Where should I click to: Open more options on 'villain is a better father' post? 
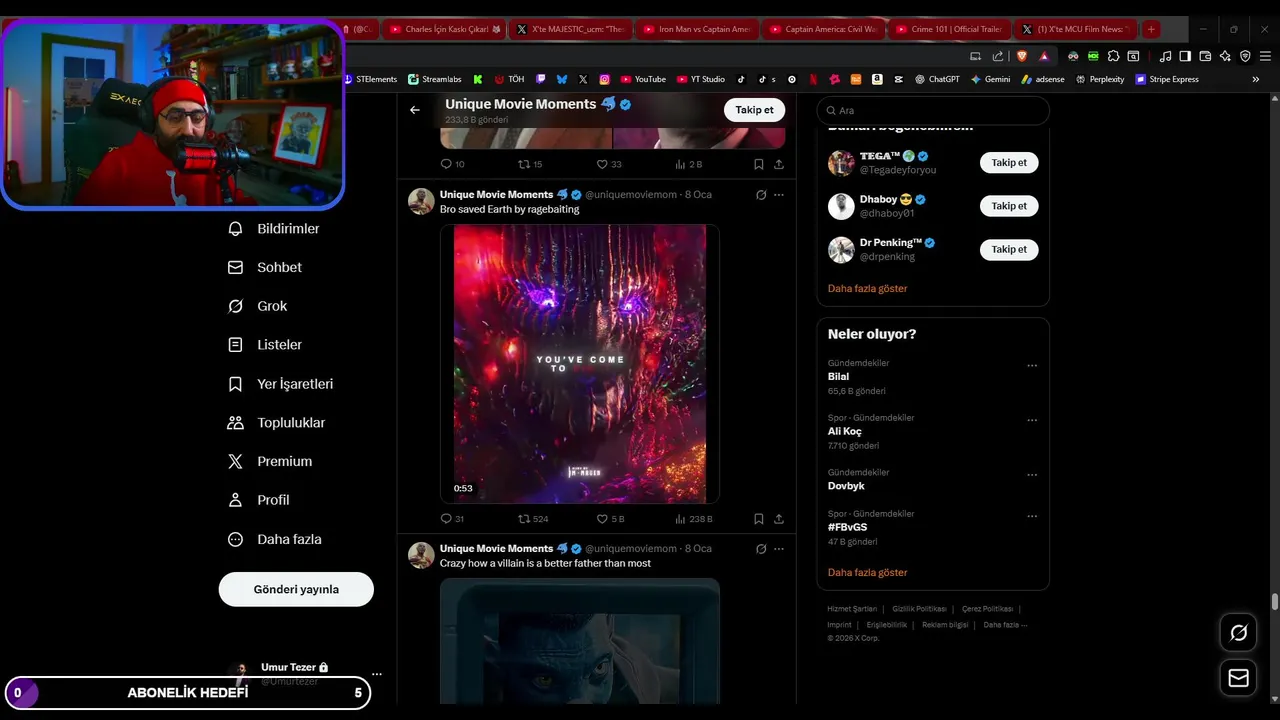[779, 549]
